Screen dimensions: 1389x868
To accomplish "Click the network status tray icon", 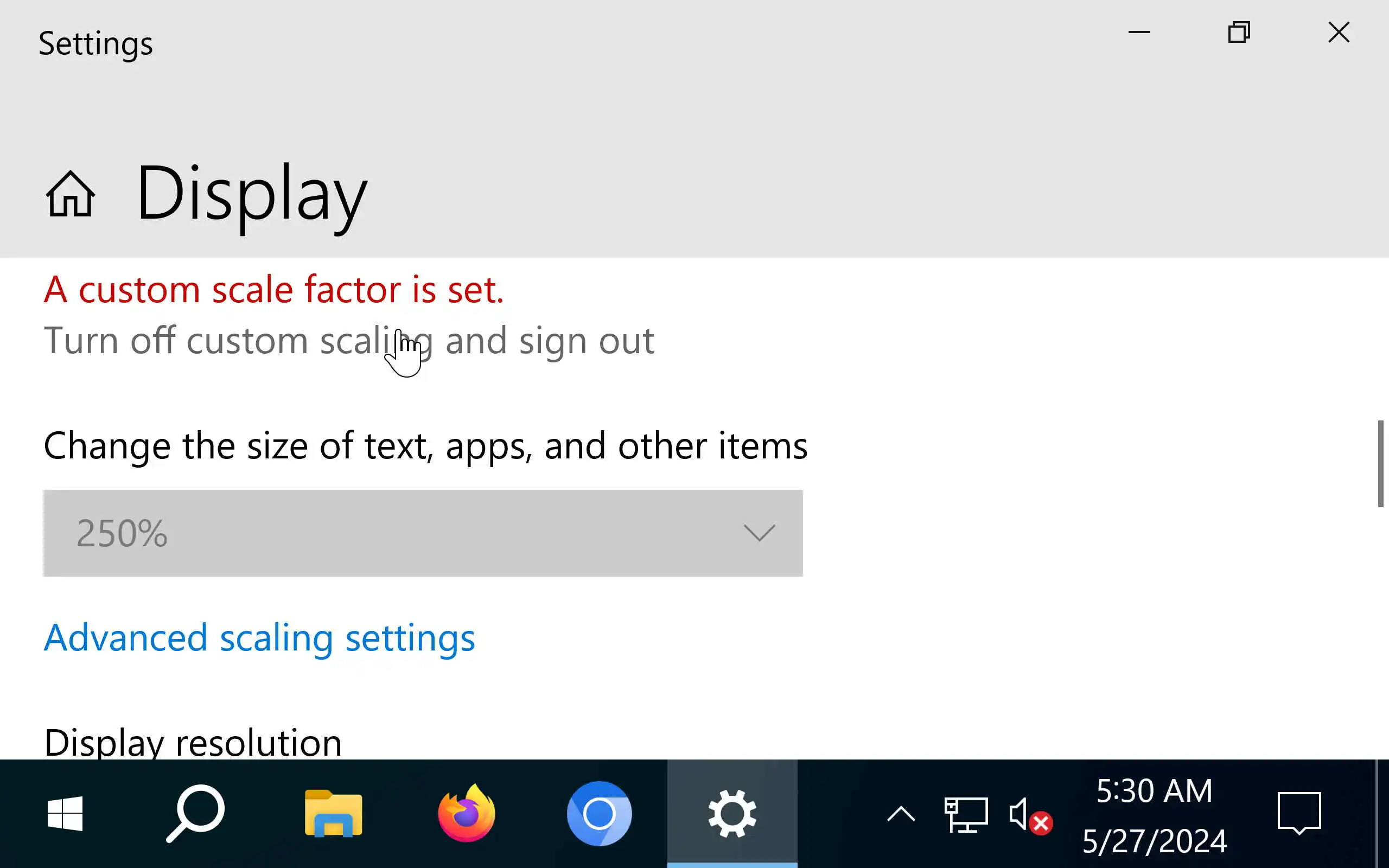I will coord(966,814).
